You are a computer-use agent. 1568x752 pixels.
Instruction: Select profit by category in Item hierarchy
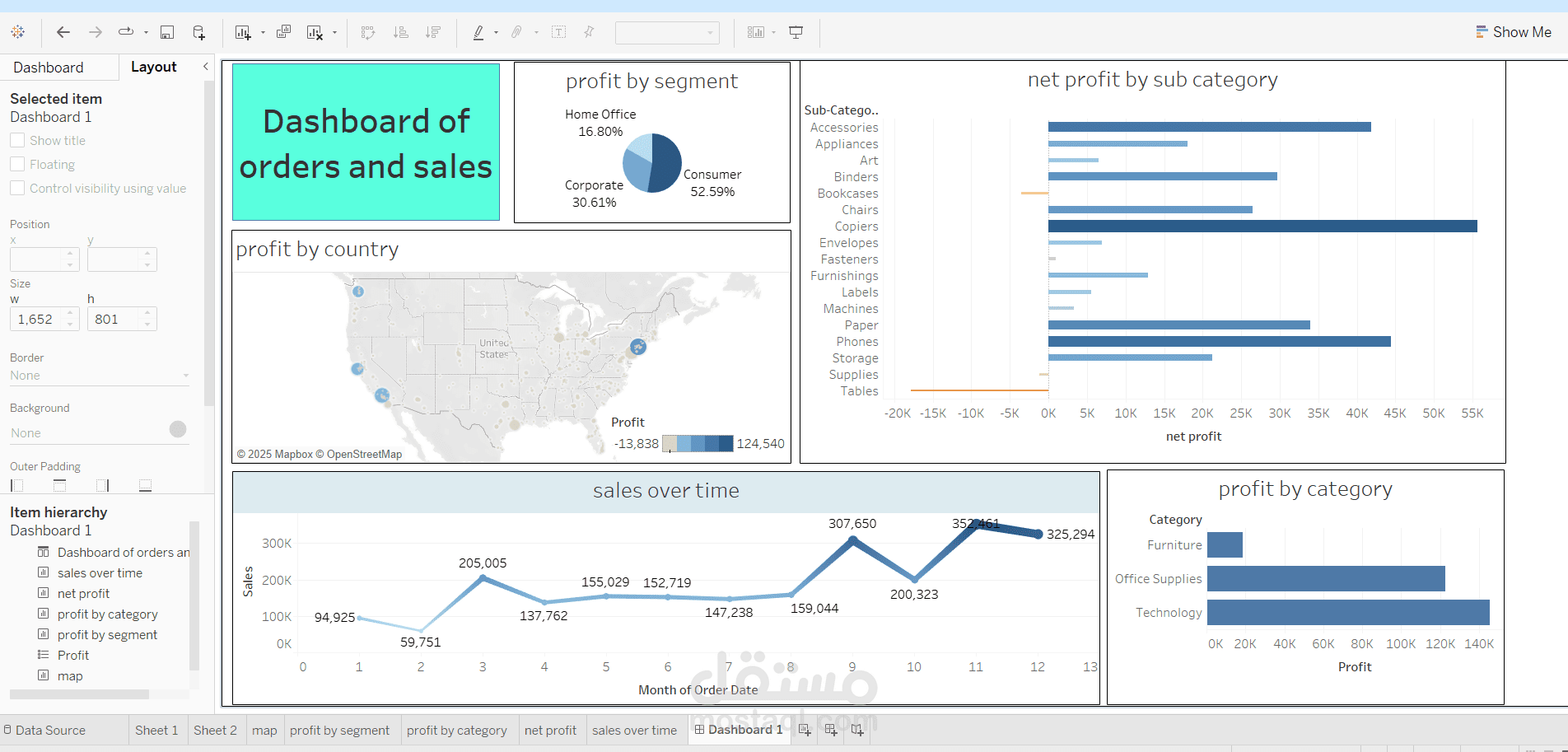(107, 614)
